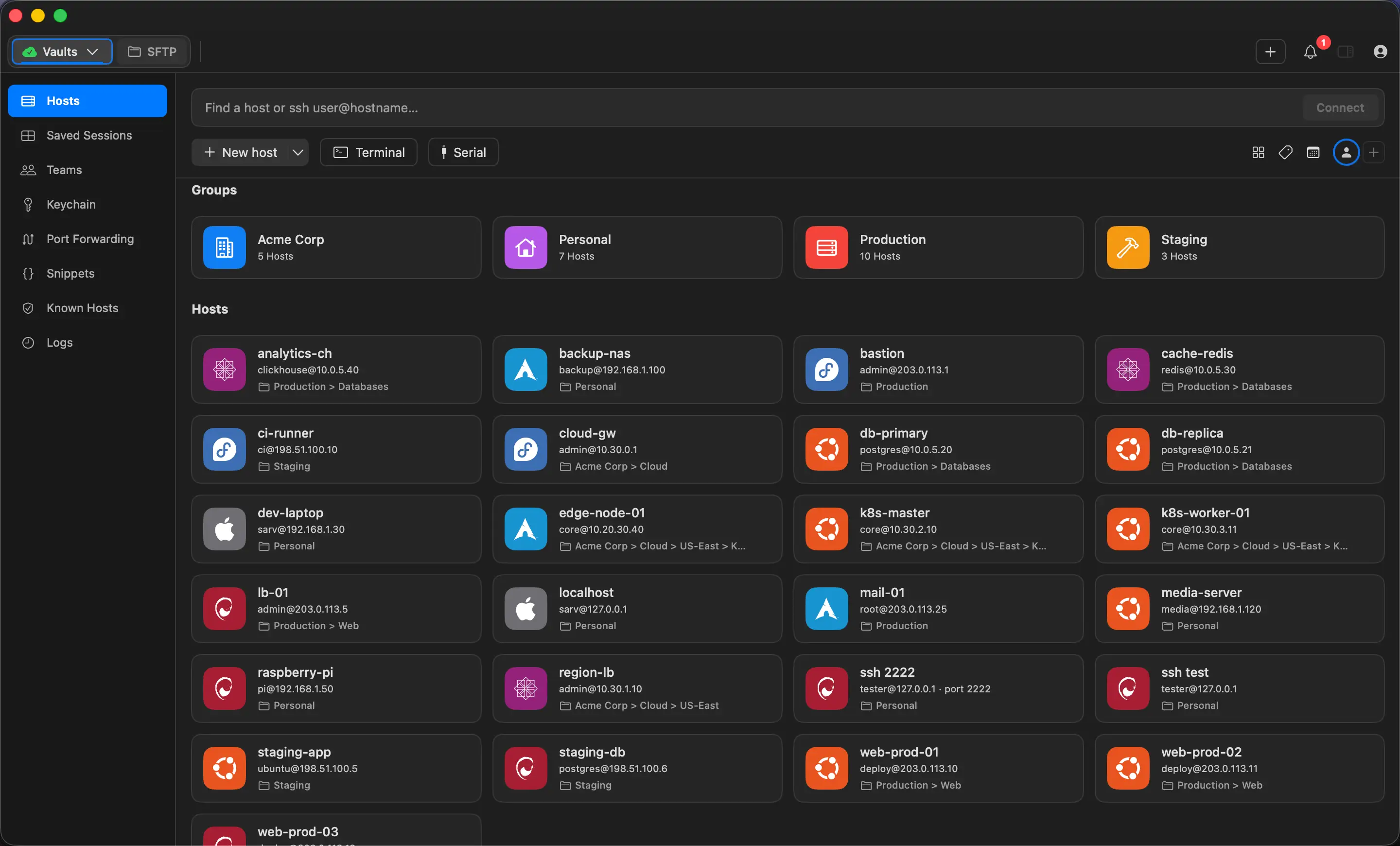The image size is (1400, 846).
Task: Open the Logs section
Action: [87, 343]
